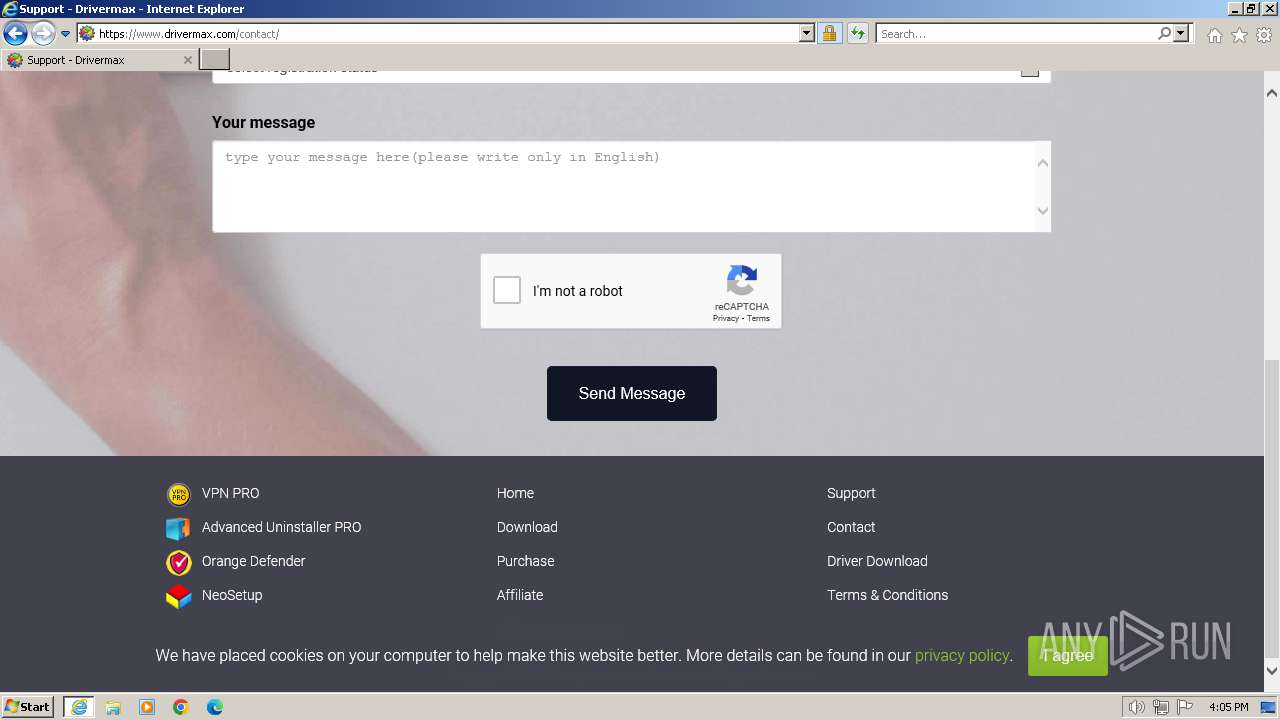
Task: Launch Chrome from the taskbar
Action: 181,707
